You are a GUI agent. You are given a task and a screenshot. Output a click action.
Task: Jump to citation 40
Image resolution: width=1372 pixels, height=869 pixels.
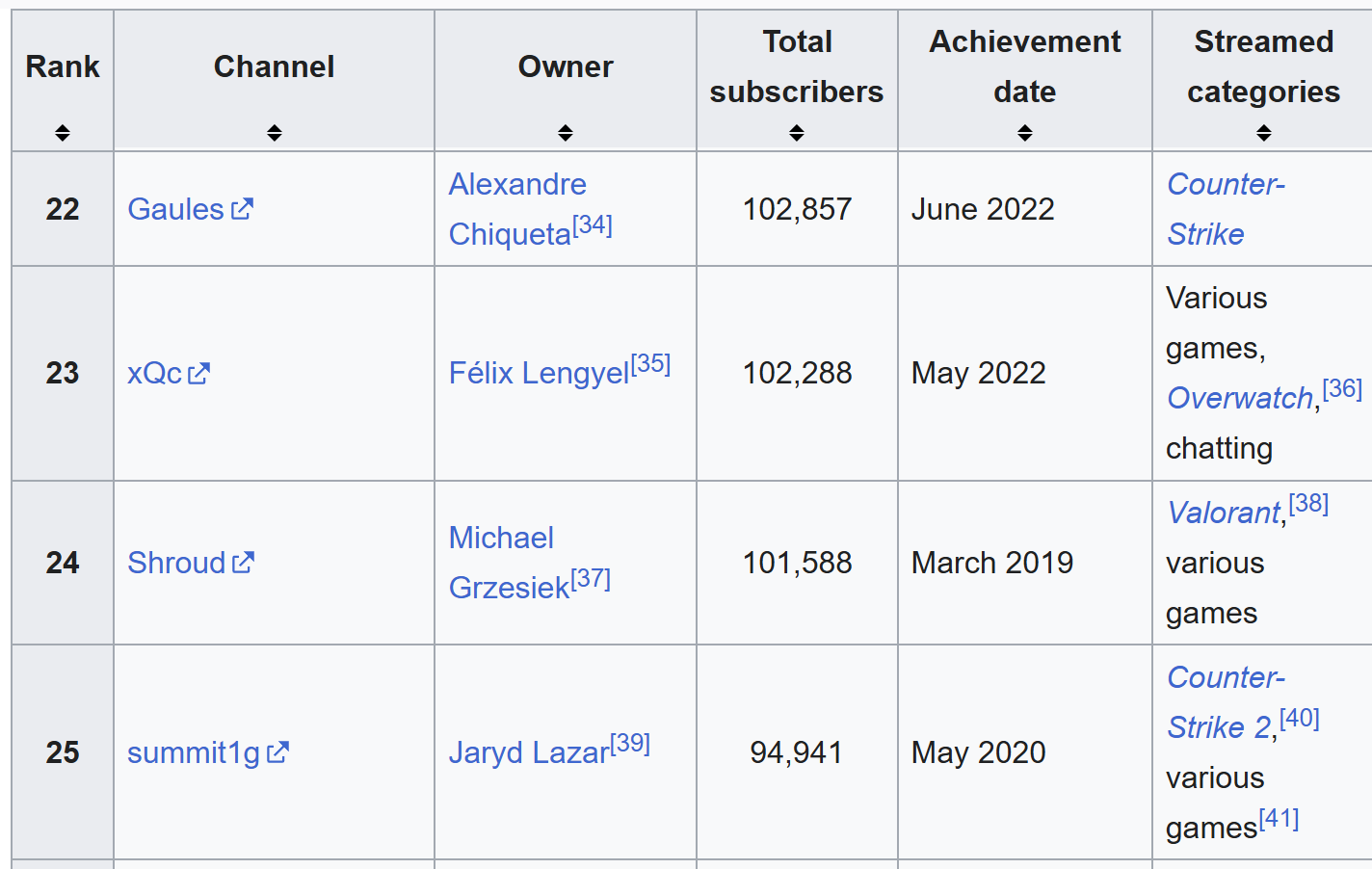1300,719
